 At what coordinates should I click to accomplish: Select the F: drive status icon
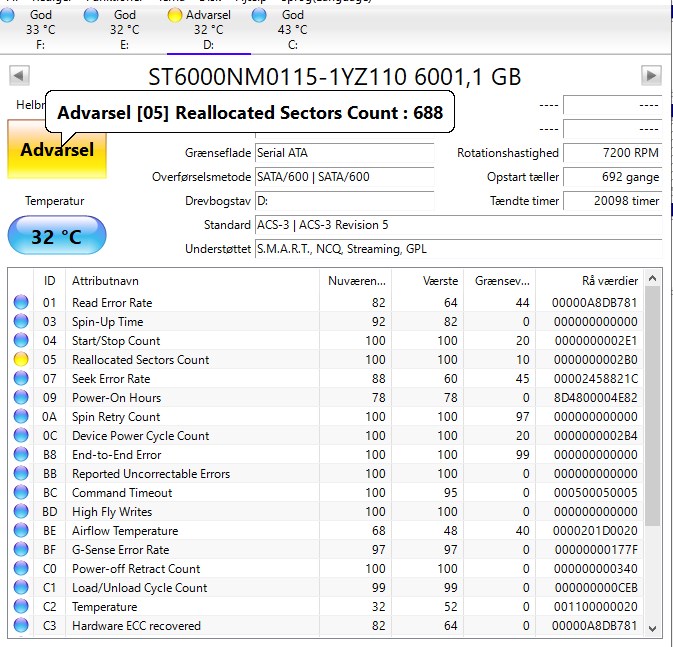click(x=7, y=15)
